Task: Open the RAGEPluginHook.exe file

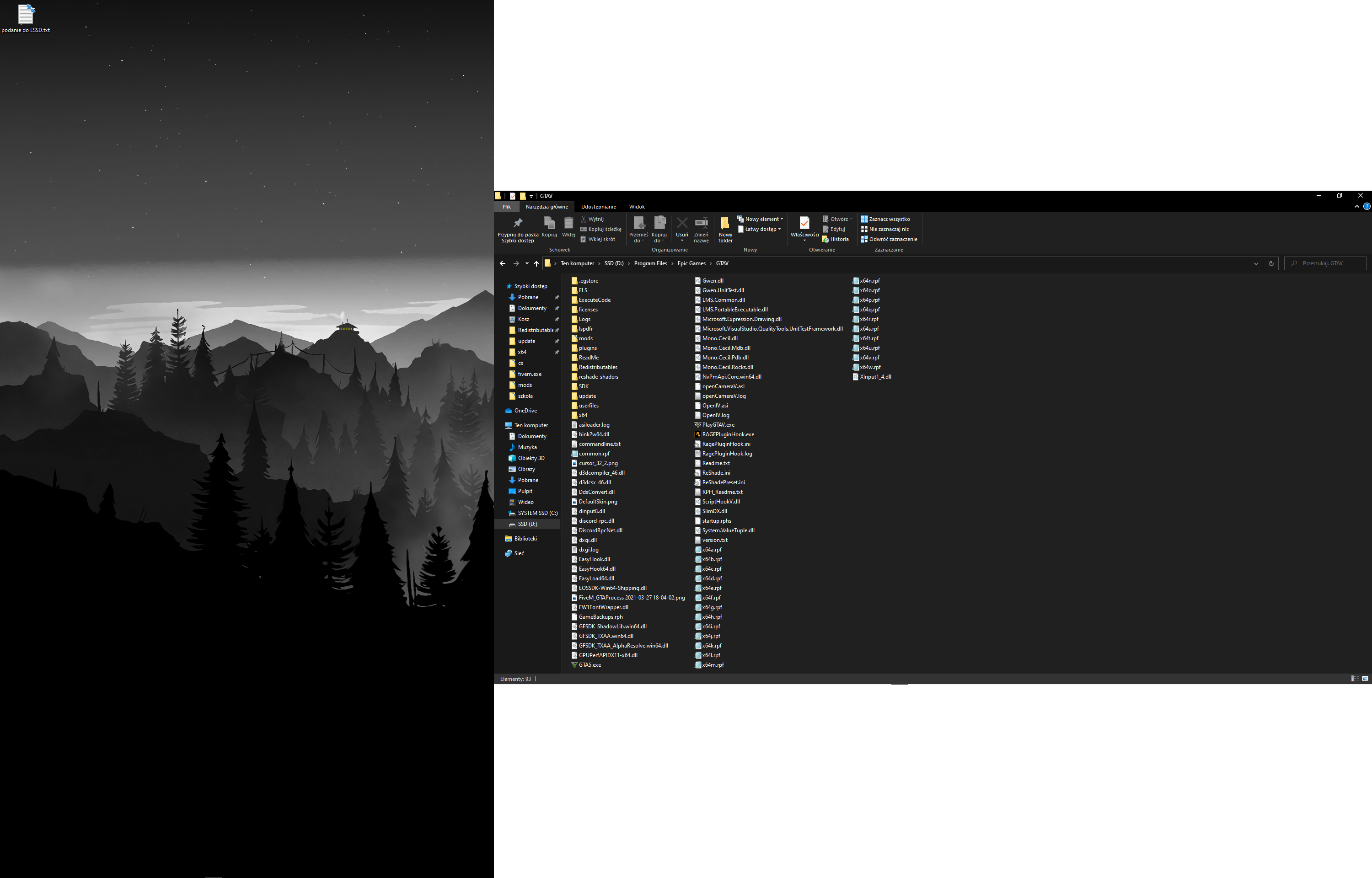Action: pyautogui.click(x=727, y=434)
